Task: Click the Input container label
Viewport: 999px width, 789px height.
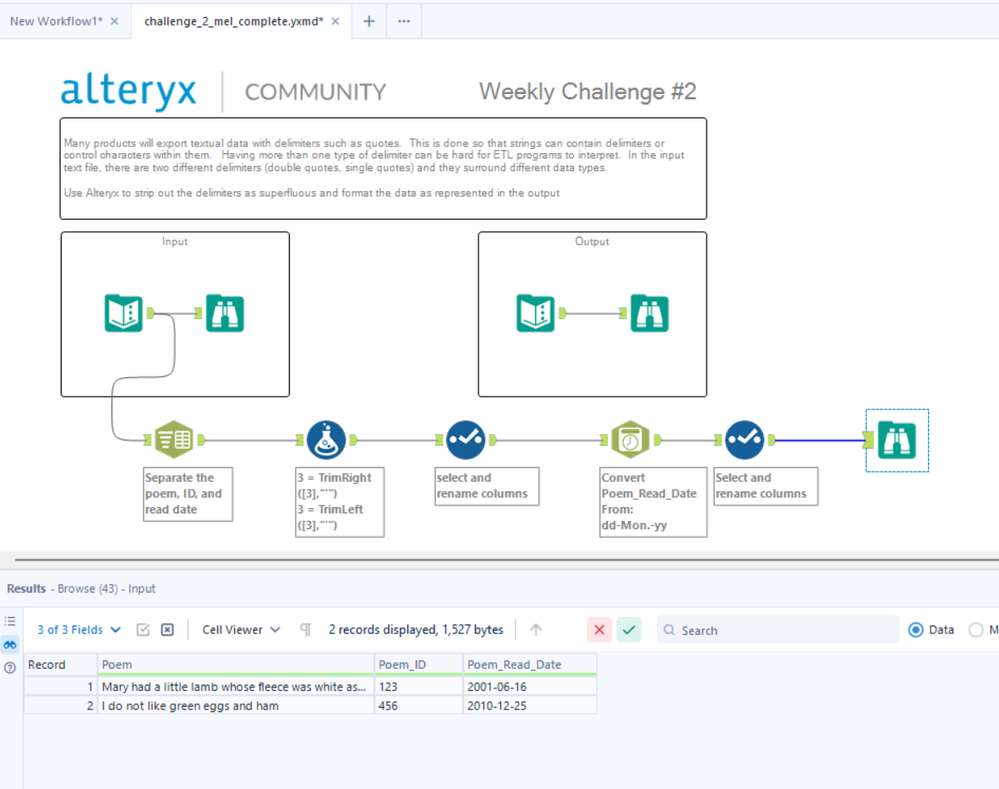Action: 175,242
